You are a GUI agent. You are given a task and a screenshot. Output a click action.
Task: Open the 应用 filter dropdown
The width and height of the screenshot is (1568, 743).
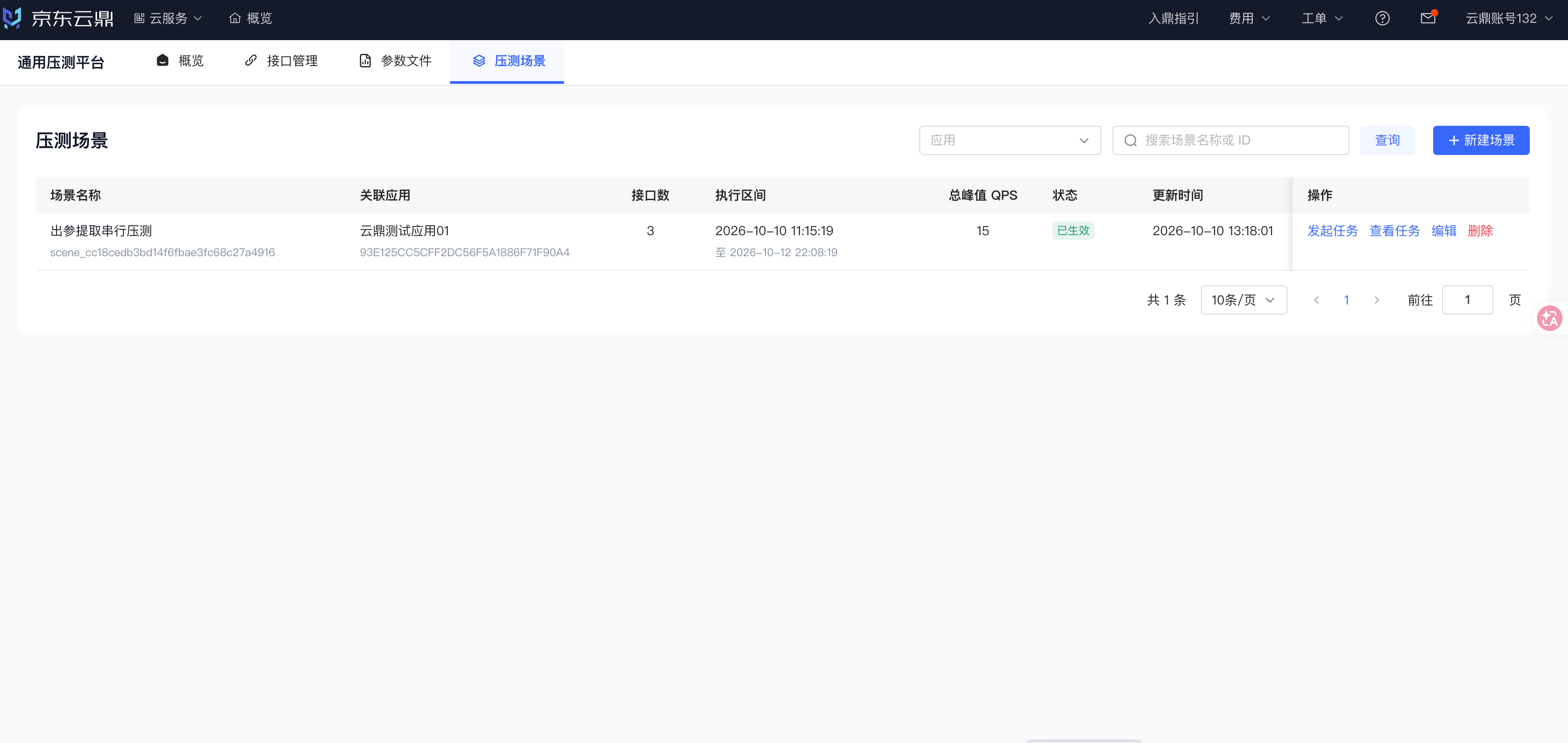pyautogui.click(x=1010, y=141)
